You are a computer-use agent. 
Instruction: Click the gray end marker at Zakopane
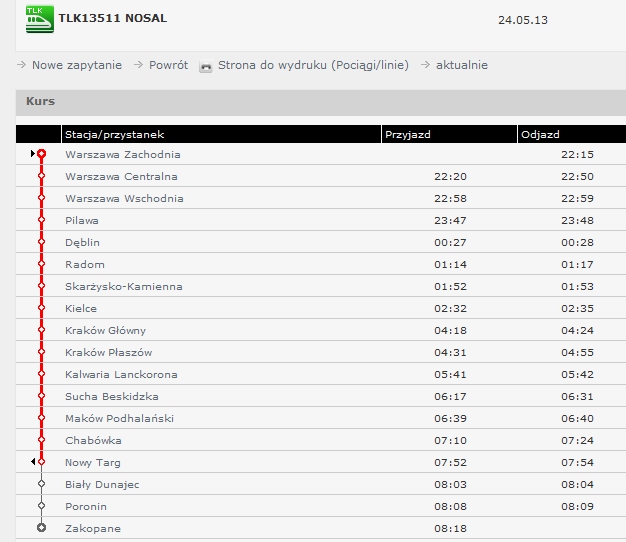[42, 528]
